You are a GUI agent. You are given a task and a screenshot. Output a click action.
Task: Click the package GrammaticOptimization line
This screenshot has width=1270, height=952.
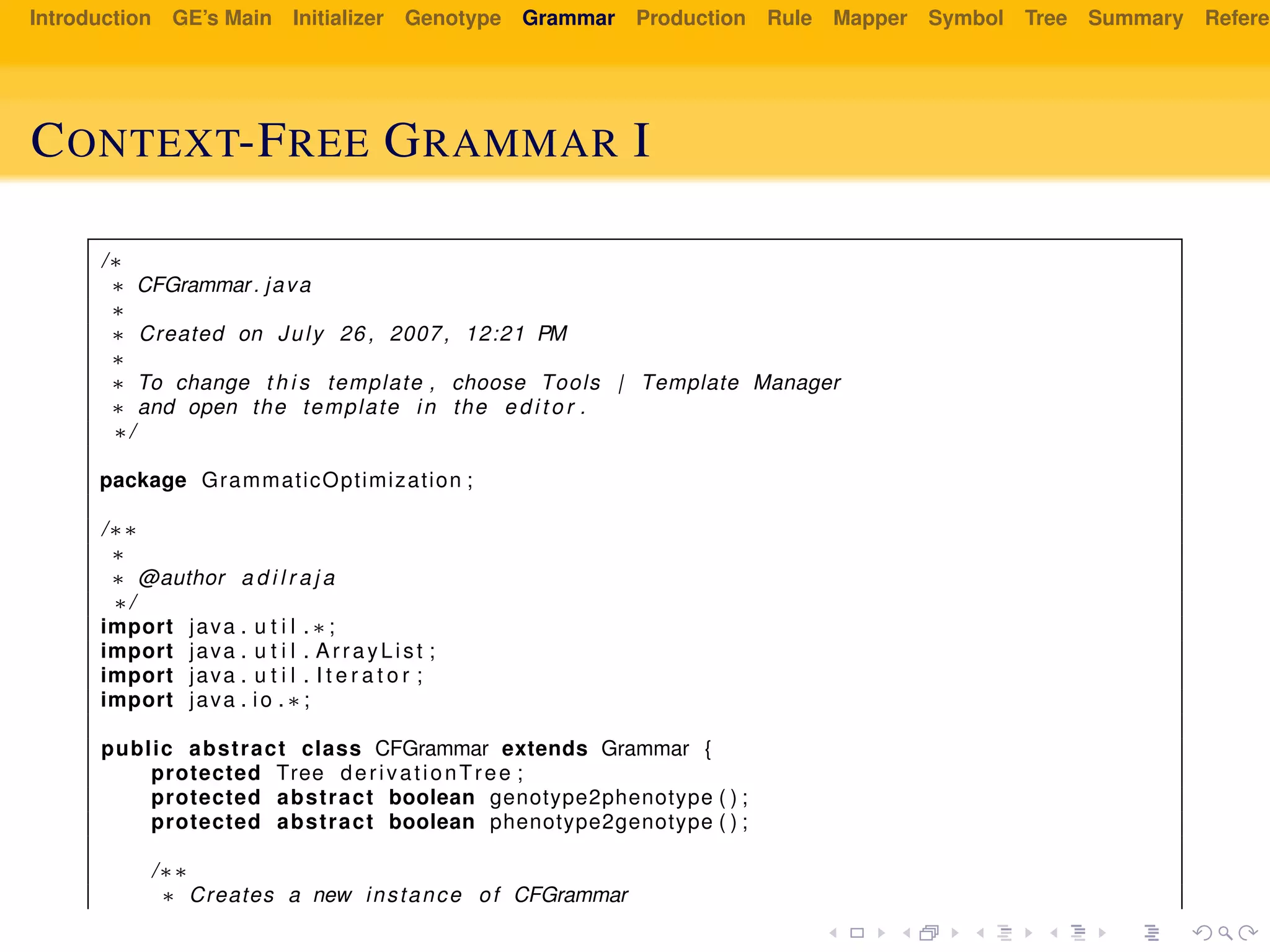tap(286, 480)
